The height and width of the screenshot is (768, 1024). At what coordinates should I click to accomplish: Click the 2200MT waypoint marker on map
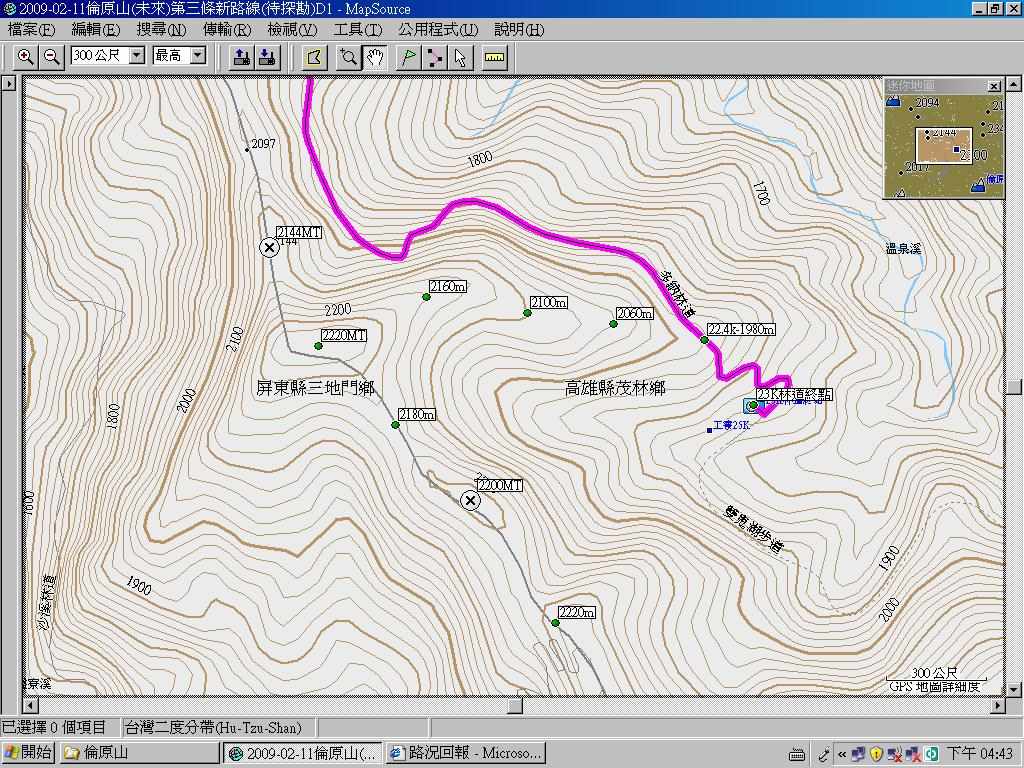(x=470, y=500)
